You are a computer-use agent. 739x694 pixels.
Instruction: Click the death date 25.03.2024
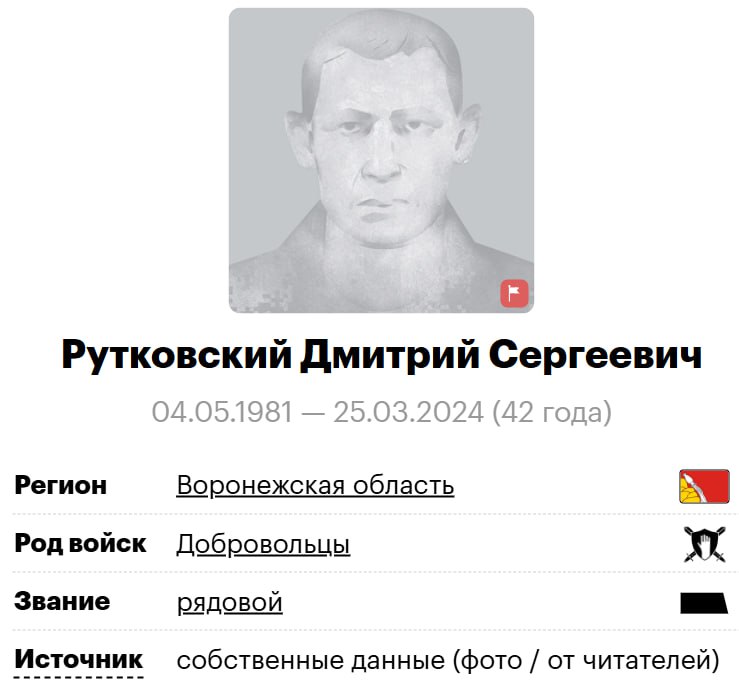[409, 412]
